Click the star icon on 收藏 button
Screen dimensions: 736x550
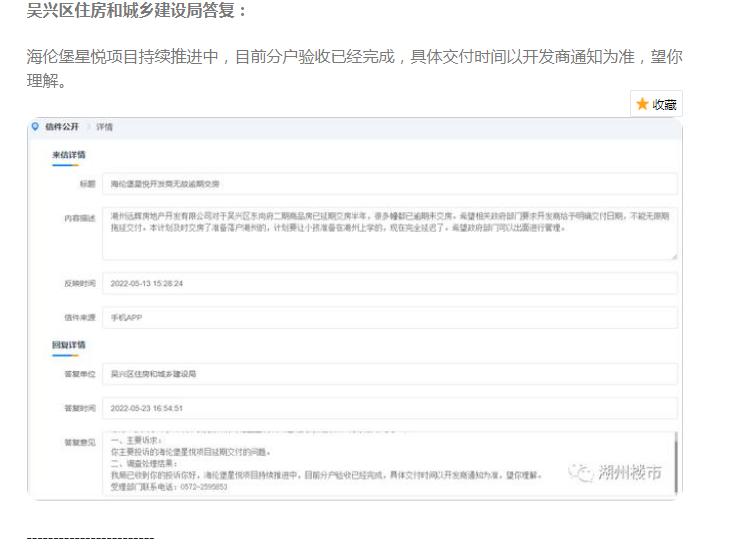click(642, 104)
